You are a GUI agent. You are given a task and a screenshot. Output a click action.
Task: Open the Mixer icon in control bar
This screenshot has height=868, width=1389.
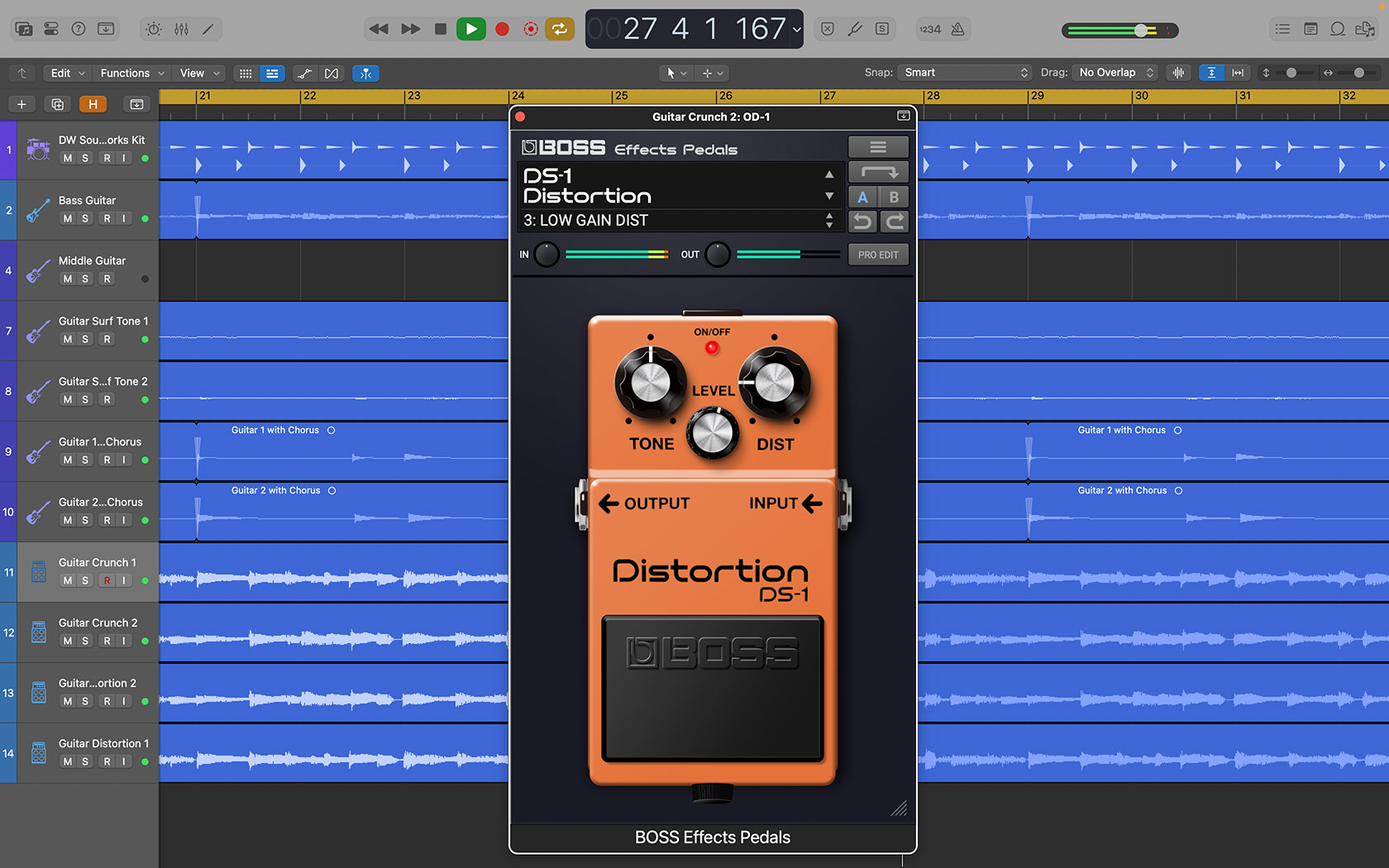pyautogui.click(x=181, y=29)
